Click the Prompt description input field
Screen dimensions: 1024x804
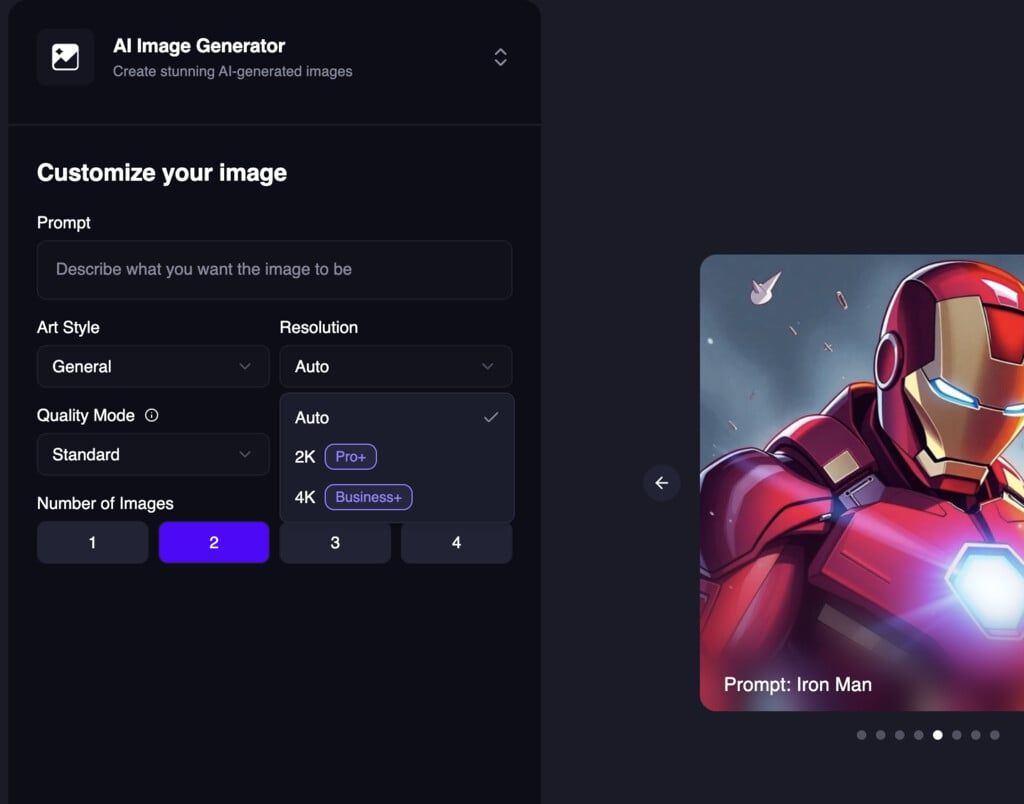click(274, 270)
